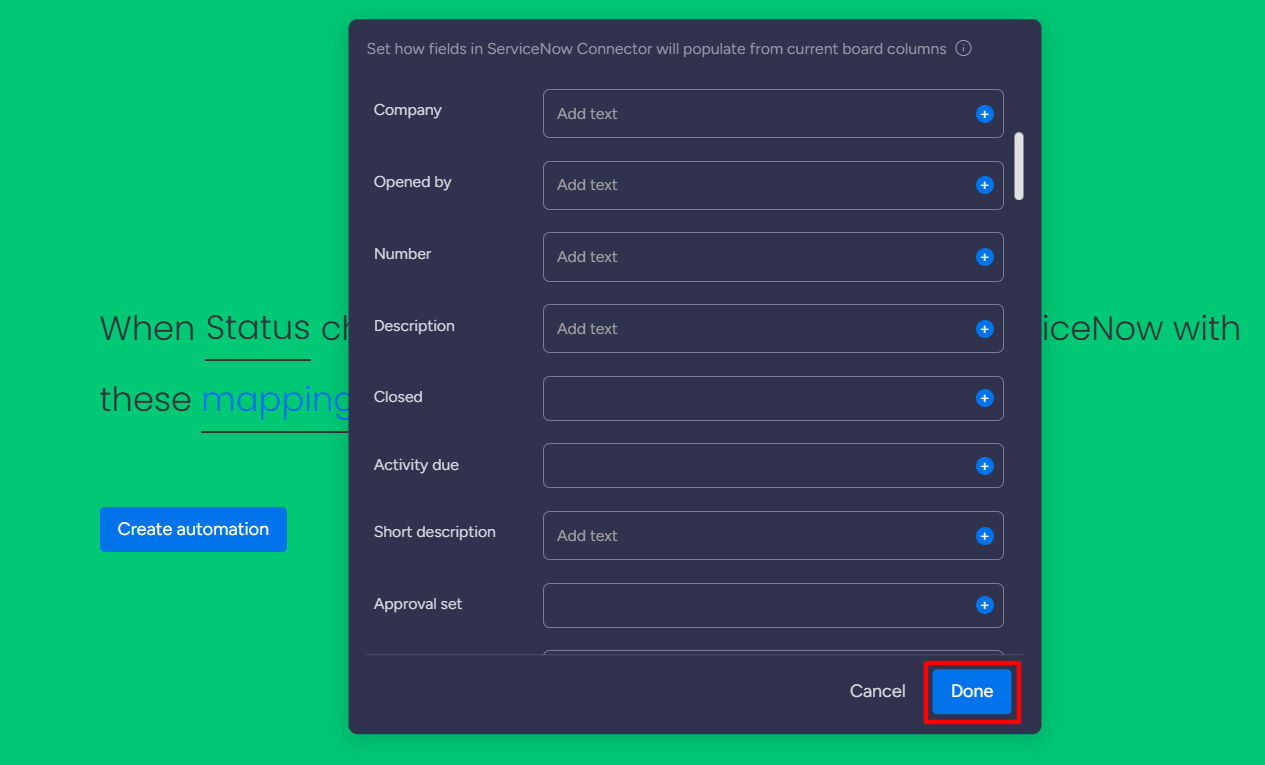Click the Closed field label

tap(398, 397)
